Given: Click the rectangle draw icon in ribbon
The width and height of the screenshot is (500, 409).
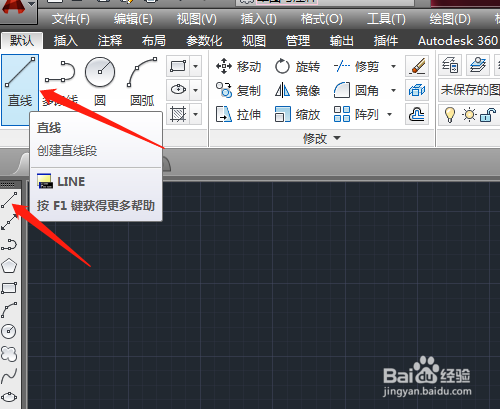Looking at the screenshot, I should (x=178, y=66).
